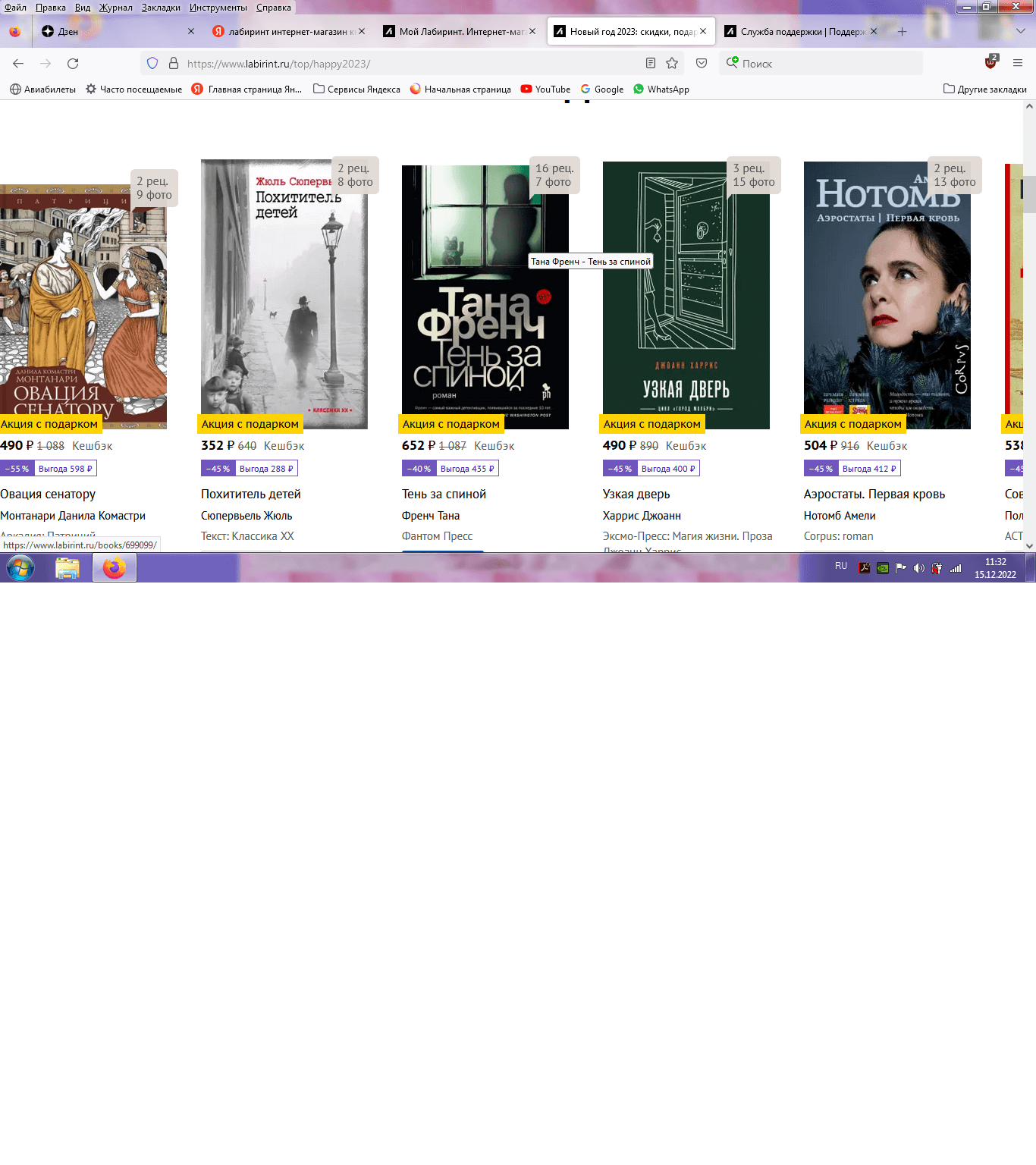Open a new tab with the plus button
The image size is (1036, 1165).
click(x=902, y=32)
